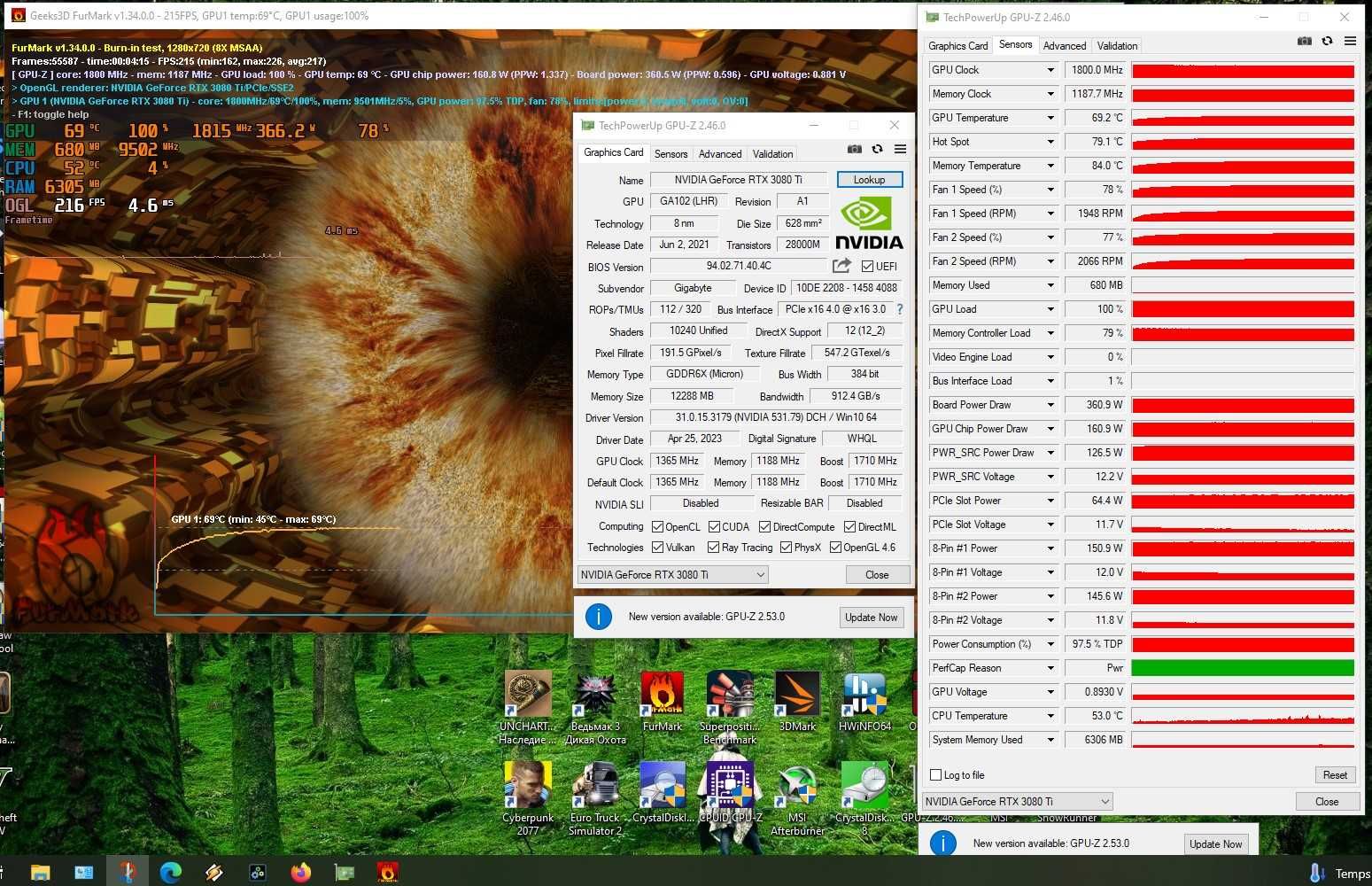Click the NVIDIA logo in GPU-Z

869,223
